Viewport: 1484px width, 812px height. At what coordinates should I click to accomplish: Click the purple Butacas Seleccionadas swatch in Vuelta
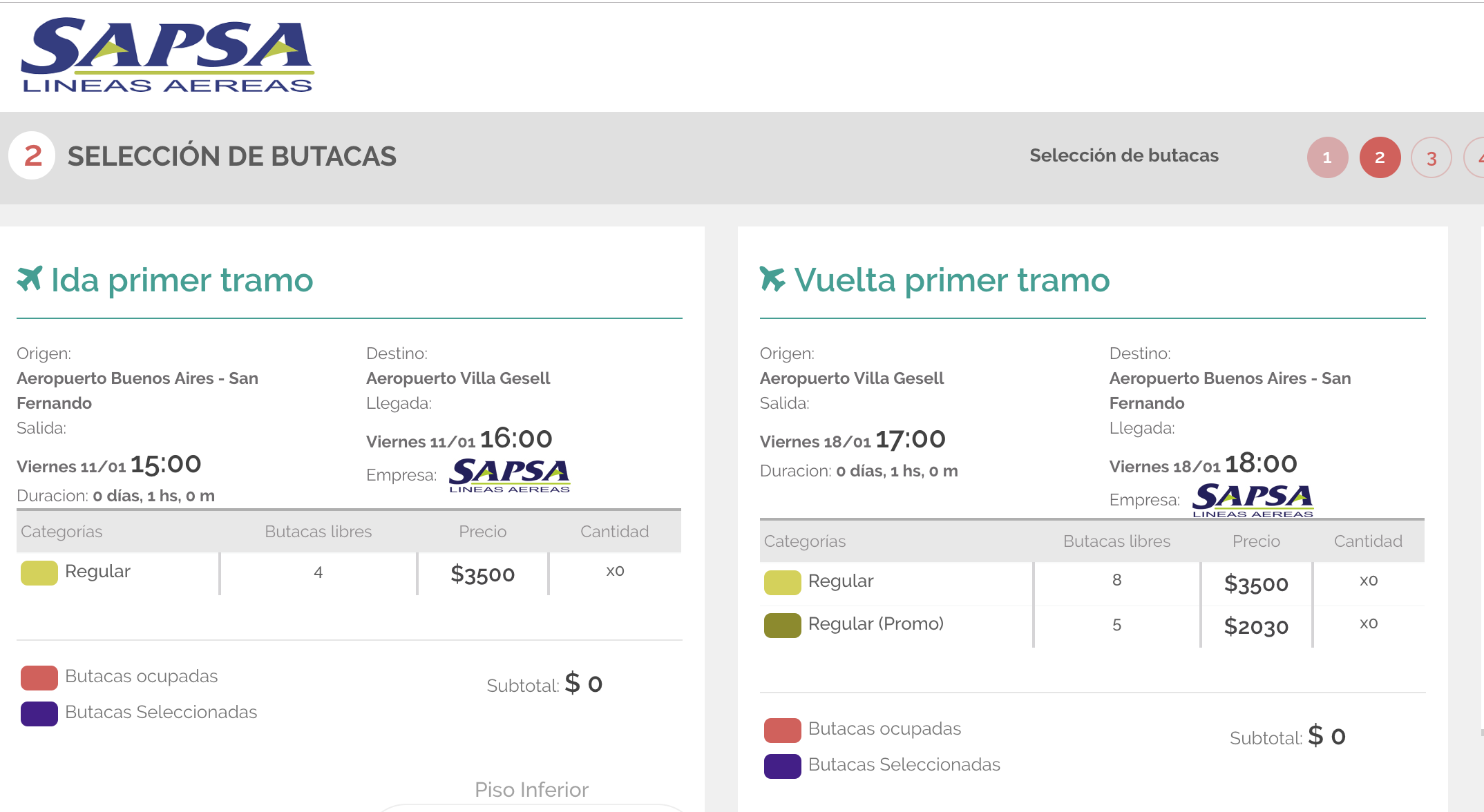point(782,766)
